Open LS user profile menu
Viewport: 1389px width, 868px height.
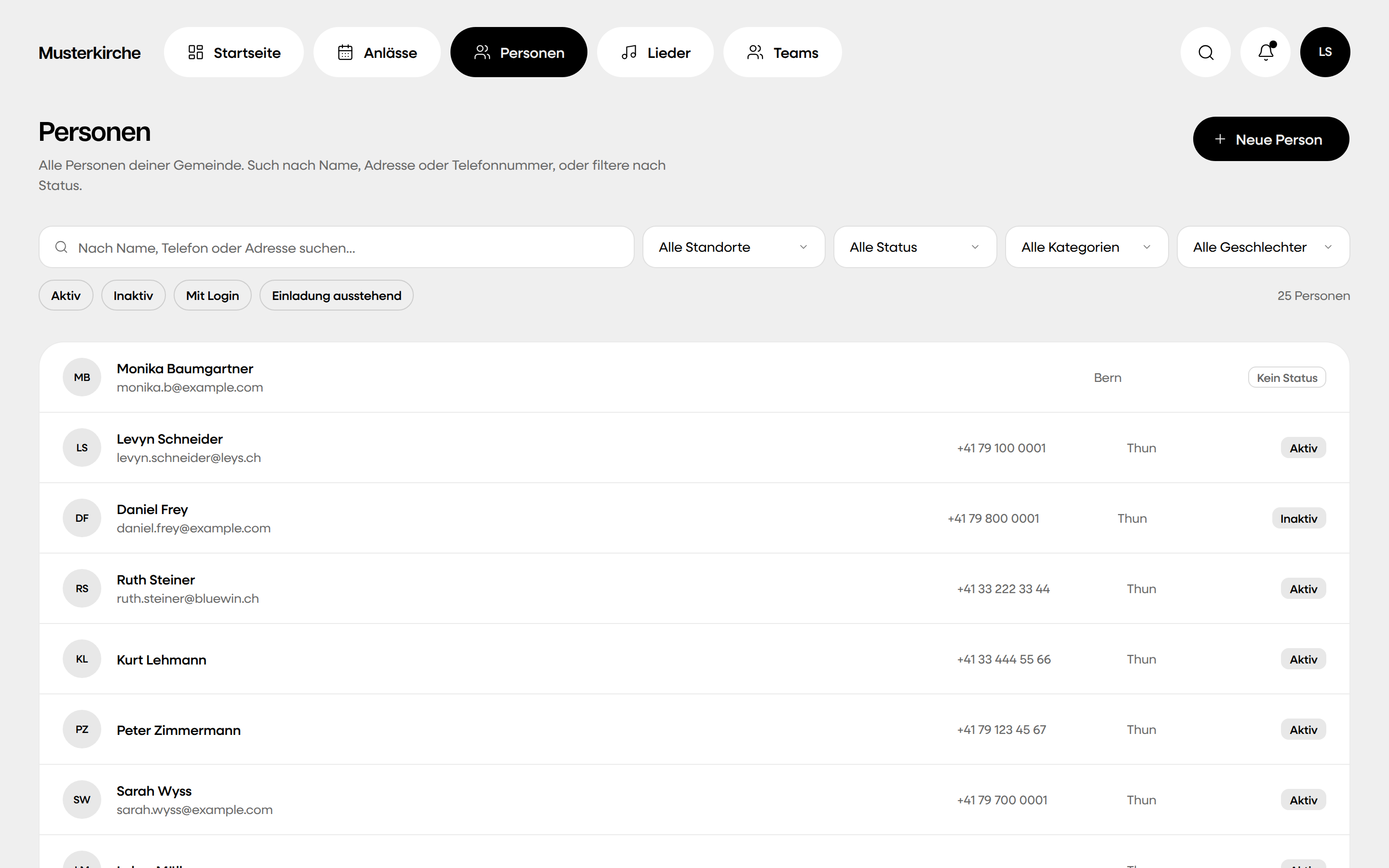click(1325, 52)
